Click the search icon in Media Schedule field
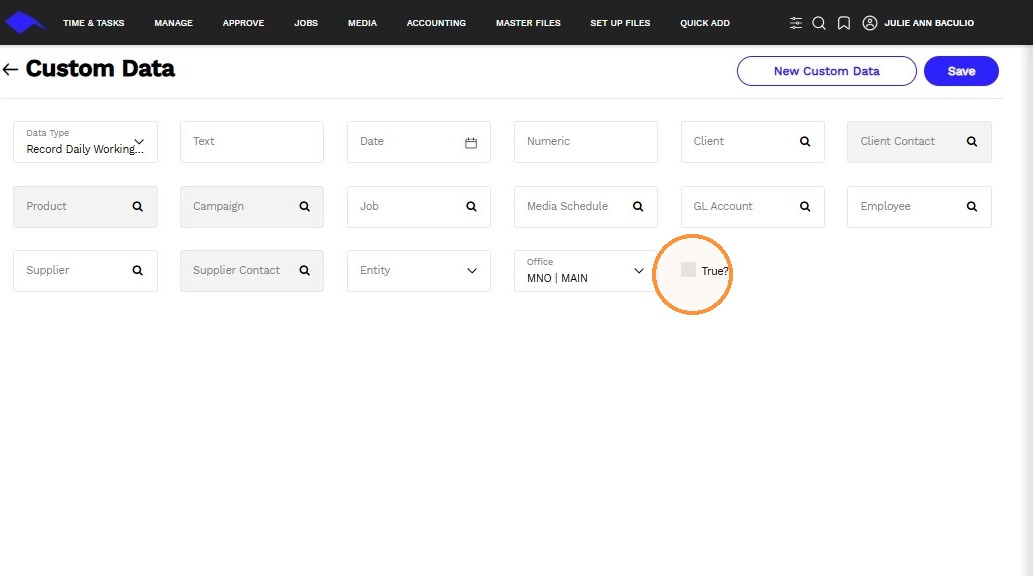 [x=638, y=206]
